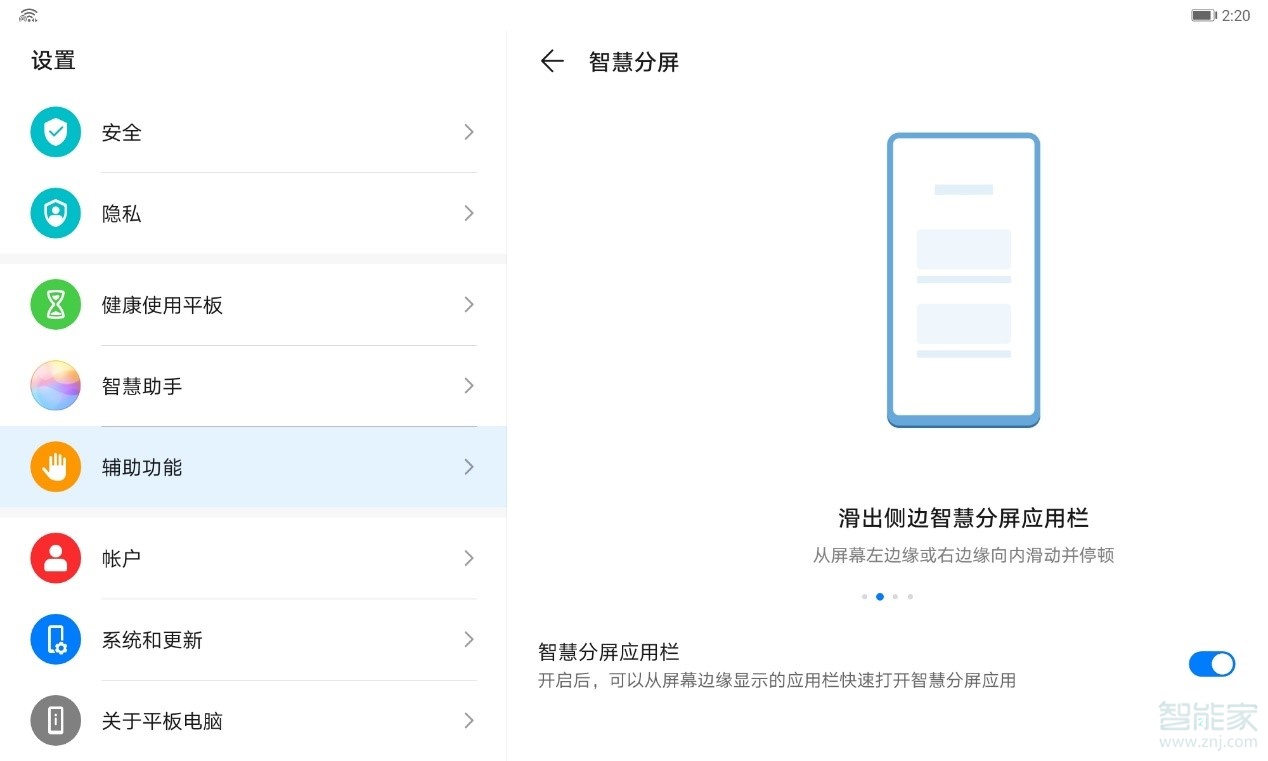Expand the 安全 settings entry
The height and width of the screenshot is (761, 1268).
point(467,131)
